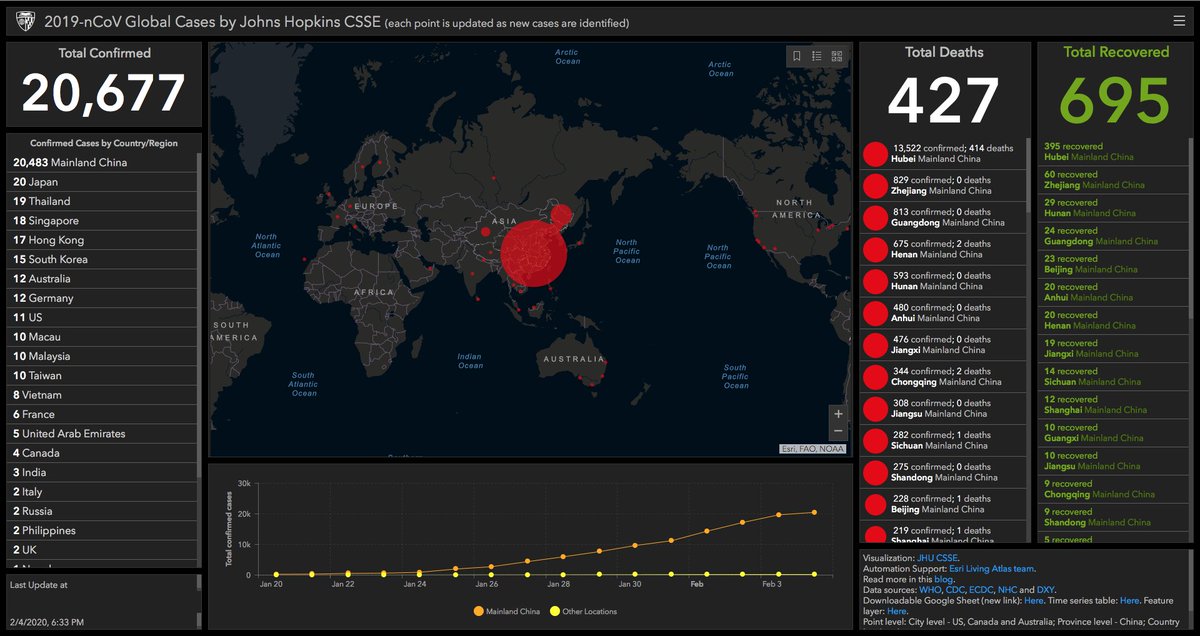Open the DXY data source link
Image resolution: width=1200 pixels, height=636 pixels.
[1044, 590]
